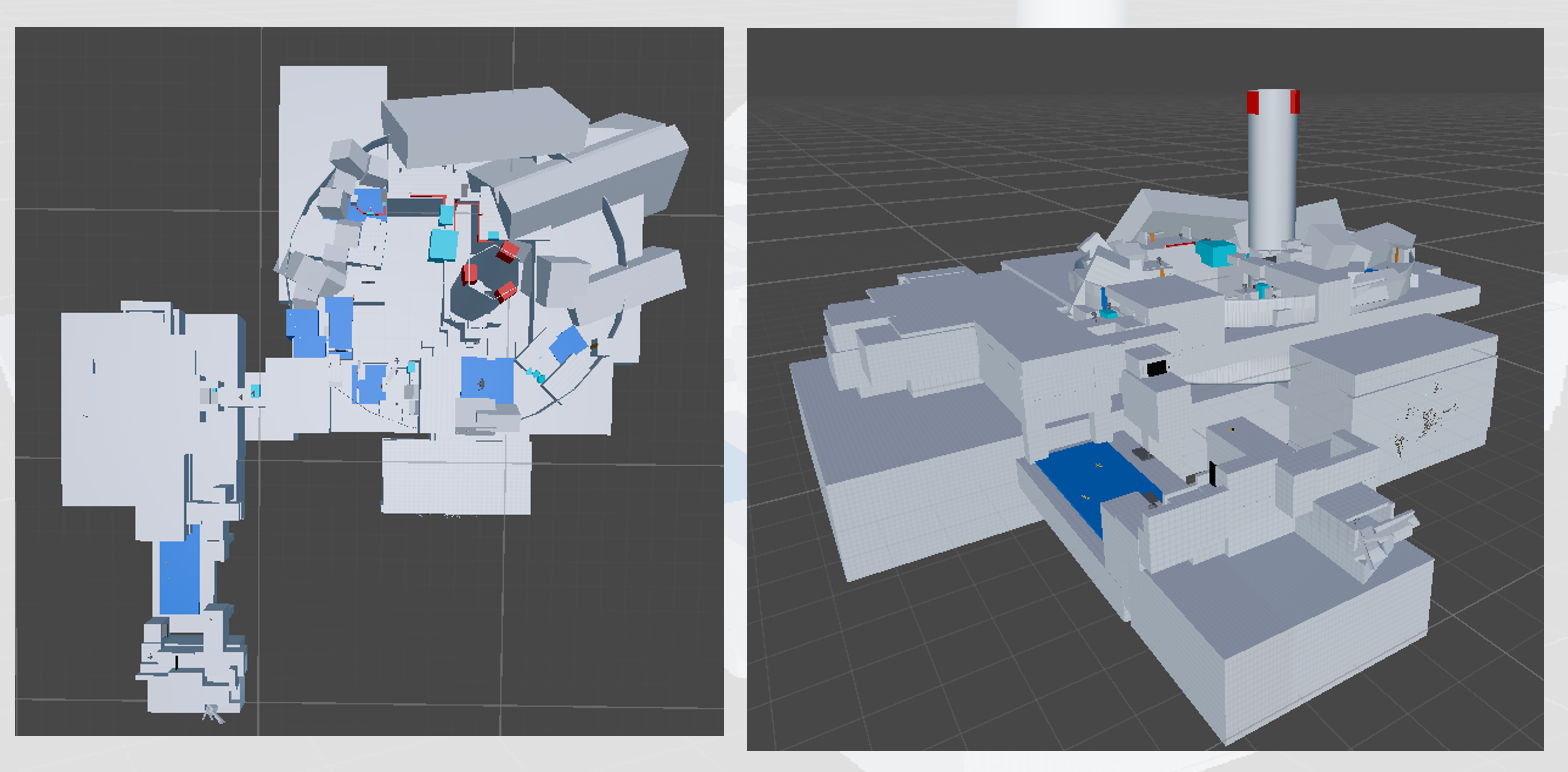Image resolution: width=1568 pixels, height=772 pixels.
Task: Select the angled blue rectangle in the top-down view
Action: 568,343
